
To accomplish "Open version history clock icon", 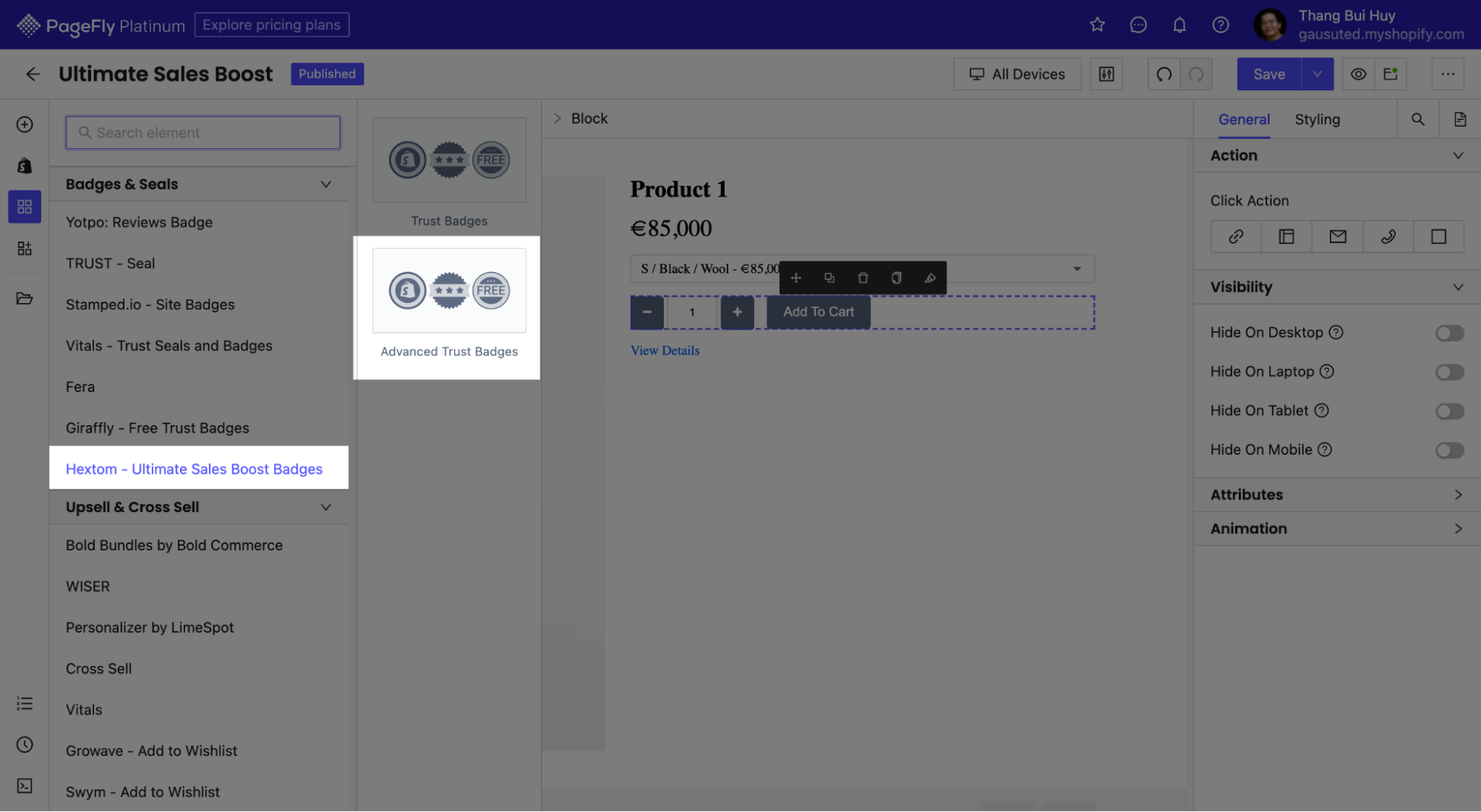I will (x=24, y=745).
